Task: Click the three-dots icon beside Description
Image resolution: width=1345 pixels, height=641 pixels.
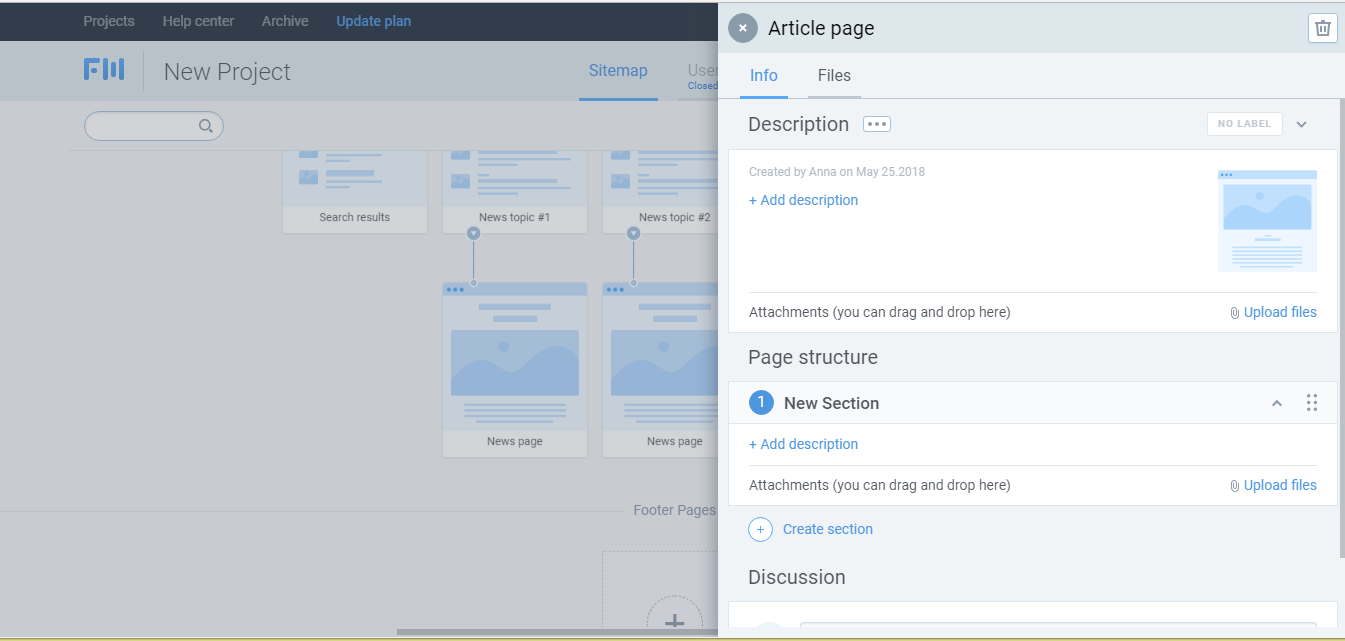Action: [x=876, y=124]
